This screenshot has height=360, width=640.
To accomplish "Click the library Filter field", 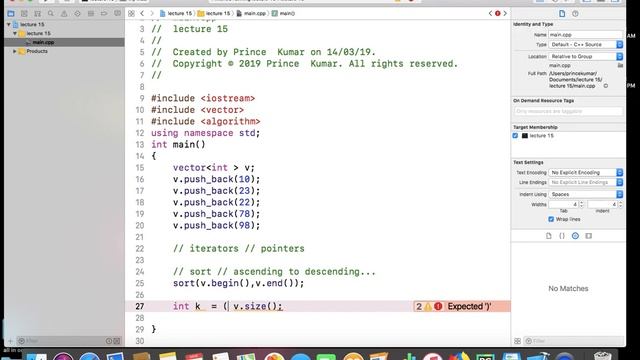I will [573, 341].
